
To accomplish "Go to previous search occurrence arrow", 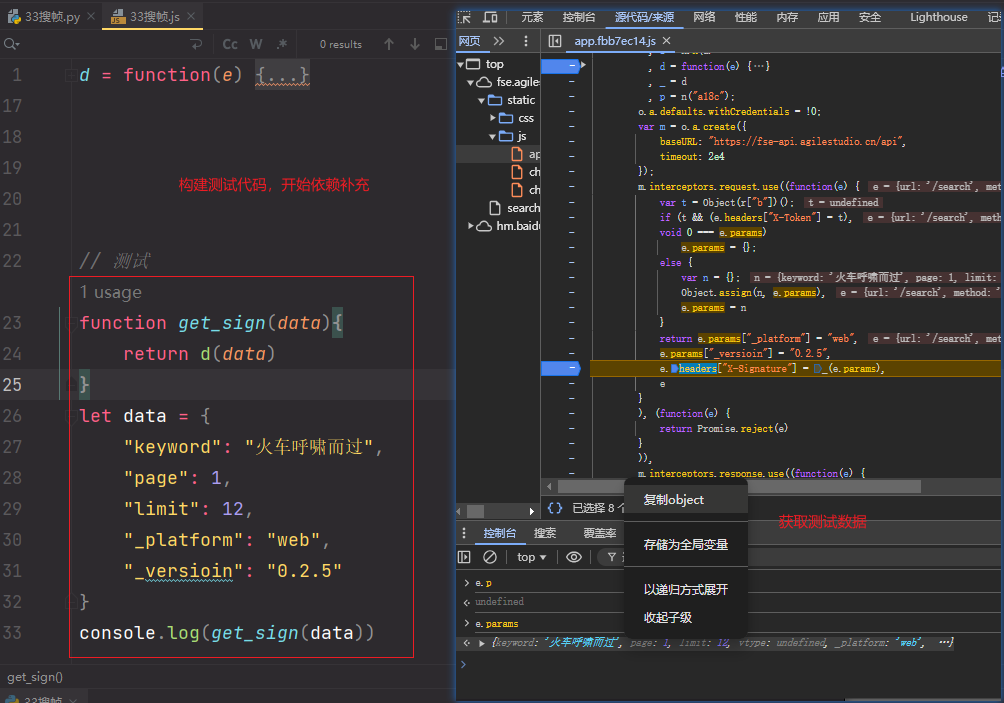I will (389, 44).
